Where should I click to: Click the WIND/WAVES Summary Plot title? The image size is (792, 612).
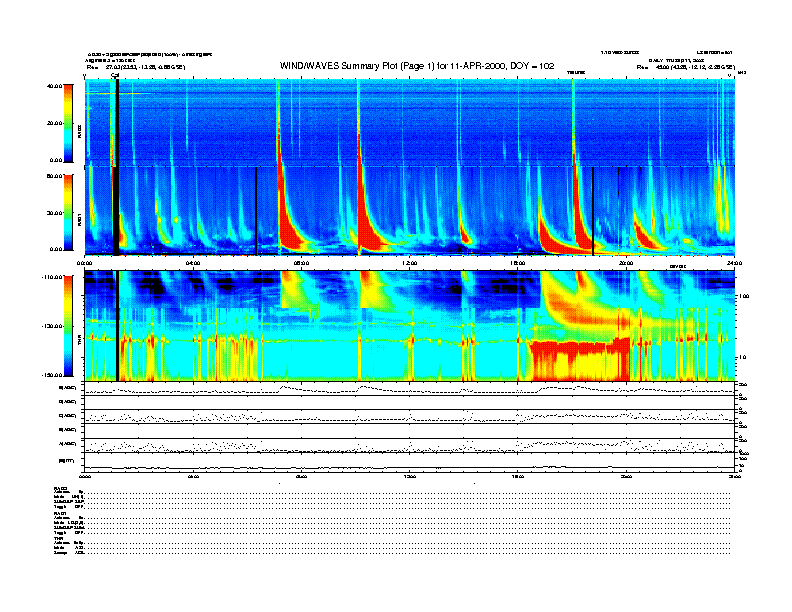[418, 65]
